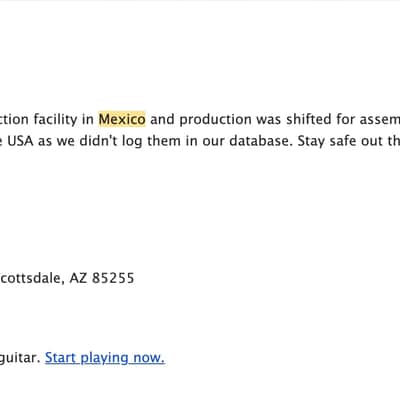Click the word 'guitar.' before the link
The height and width of the screenshot is (400, 400).
click(20, 358)
